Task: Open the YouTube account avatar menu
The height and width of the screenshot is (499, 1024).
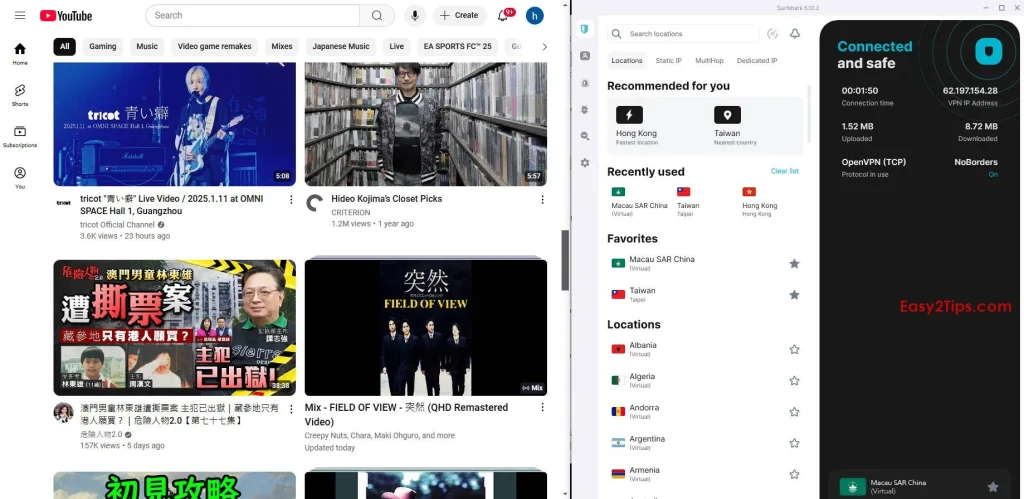Action: [x=535, y=15]
